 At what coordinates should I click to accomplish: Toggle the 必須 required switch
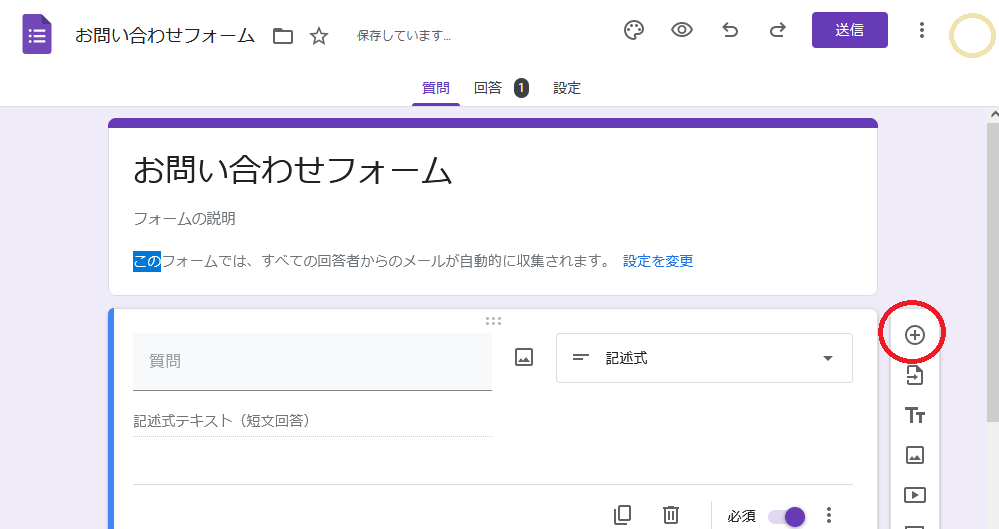coord(786,516)
